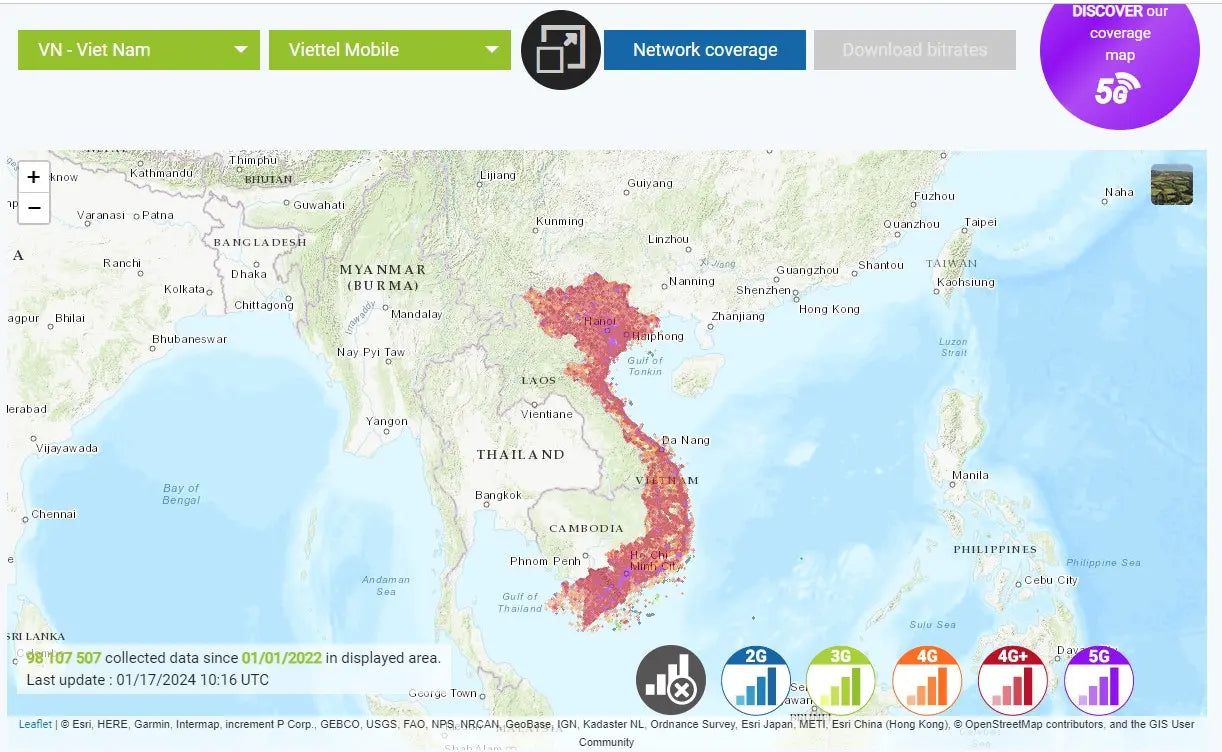Image resolution: width=1222 pixels, height=752 pixels.
Task: Click Ho Chi Minh City on map
Action: click(x=654, y=561)
